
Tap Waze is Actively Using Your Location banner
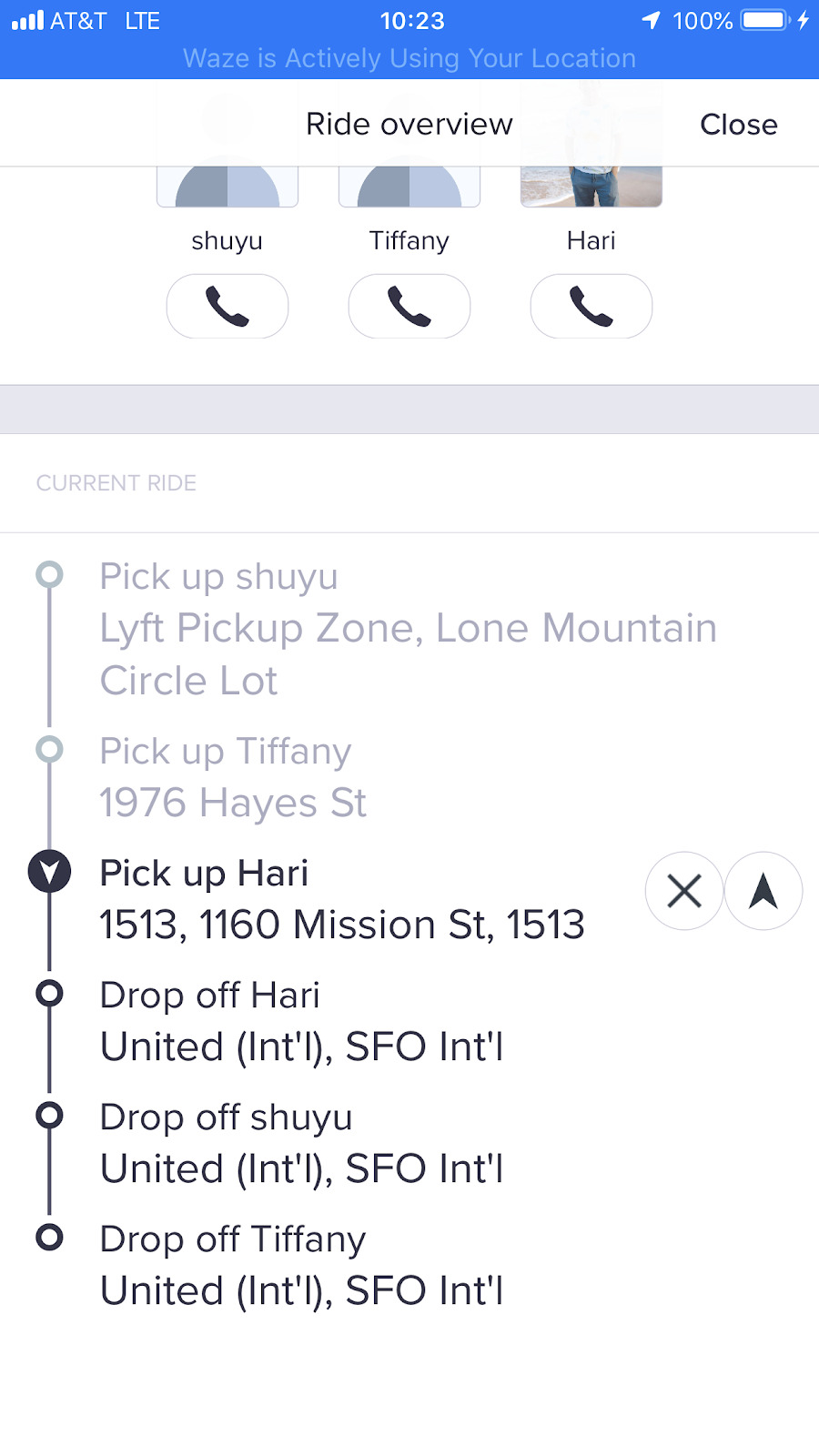[x=409, y=58]
